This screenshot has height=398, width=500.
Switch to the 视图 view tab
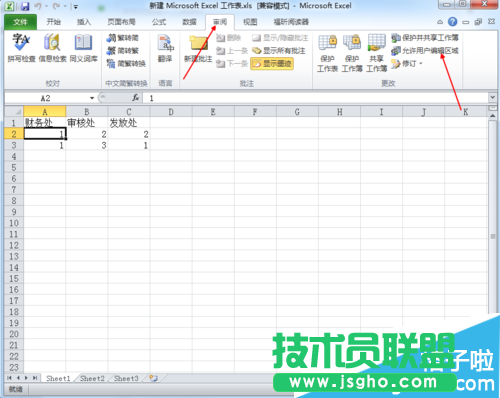click(250, 22)
